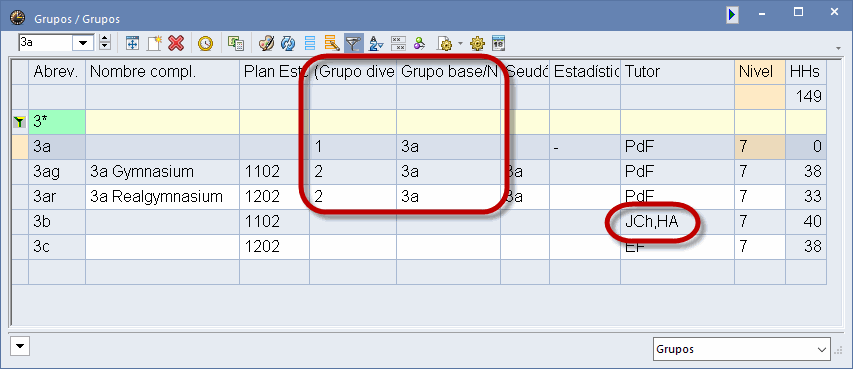Click the 3* filter text field
Image resolution: width=853 pixels, height=369 pixels.
[57, 122]
